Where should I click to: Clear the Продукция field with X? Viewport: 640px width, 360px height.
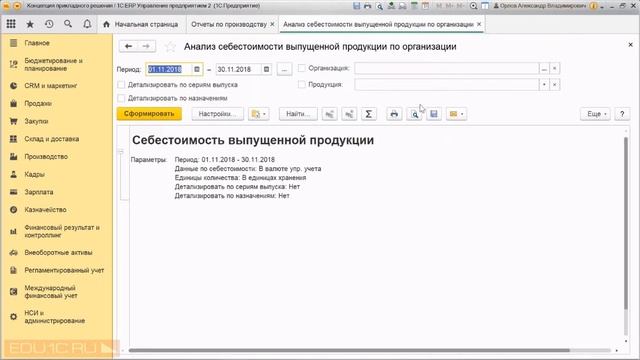(554, 84)
